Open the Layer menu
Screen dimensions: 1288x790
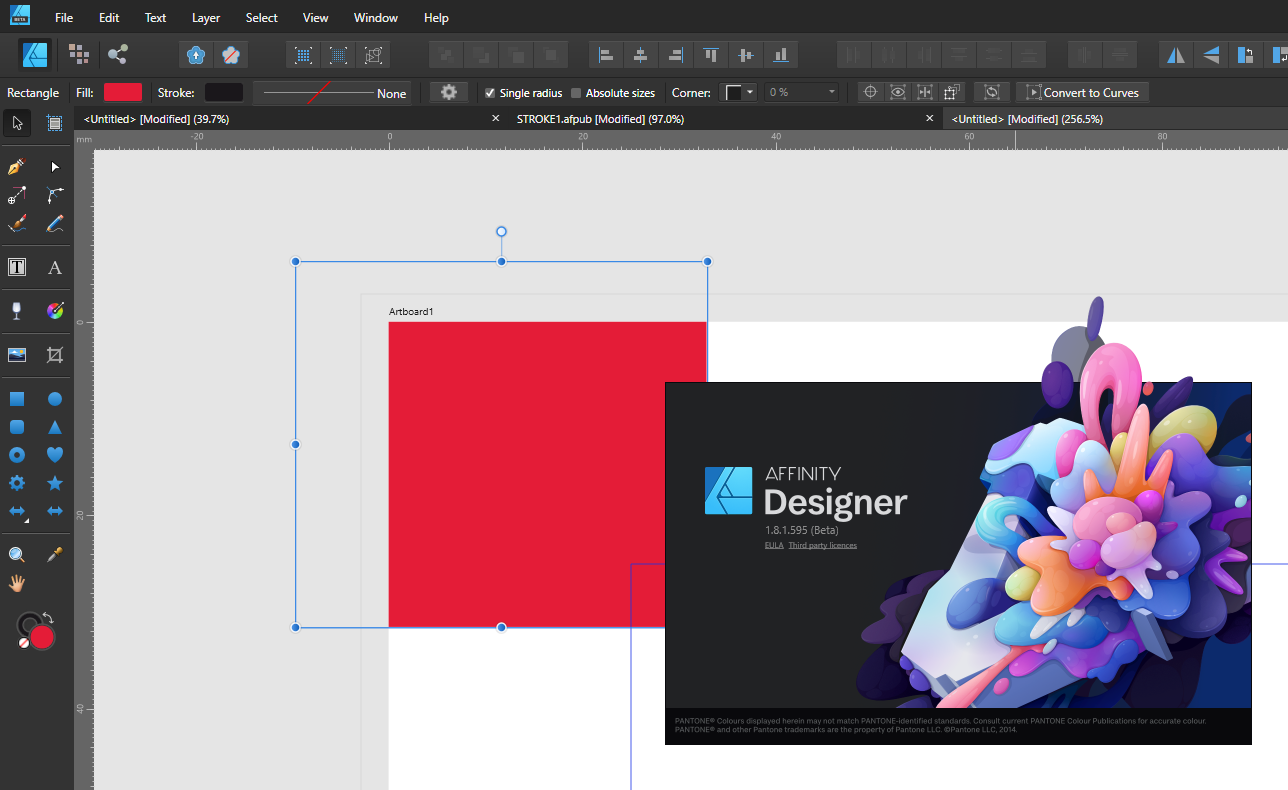206,18
